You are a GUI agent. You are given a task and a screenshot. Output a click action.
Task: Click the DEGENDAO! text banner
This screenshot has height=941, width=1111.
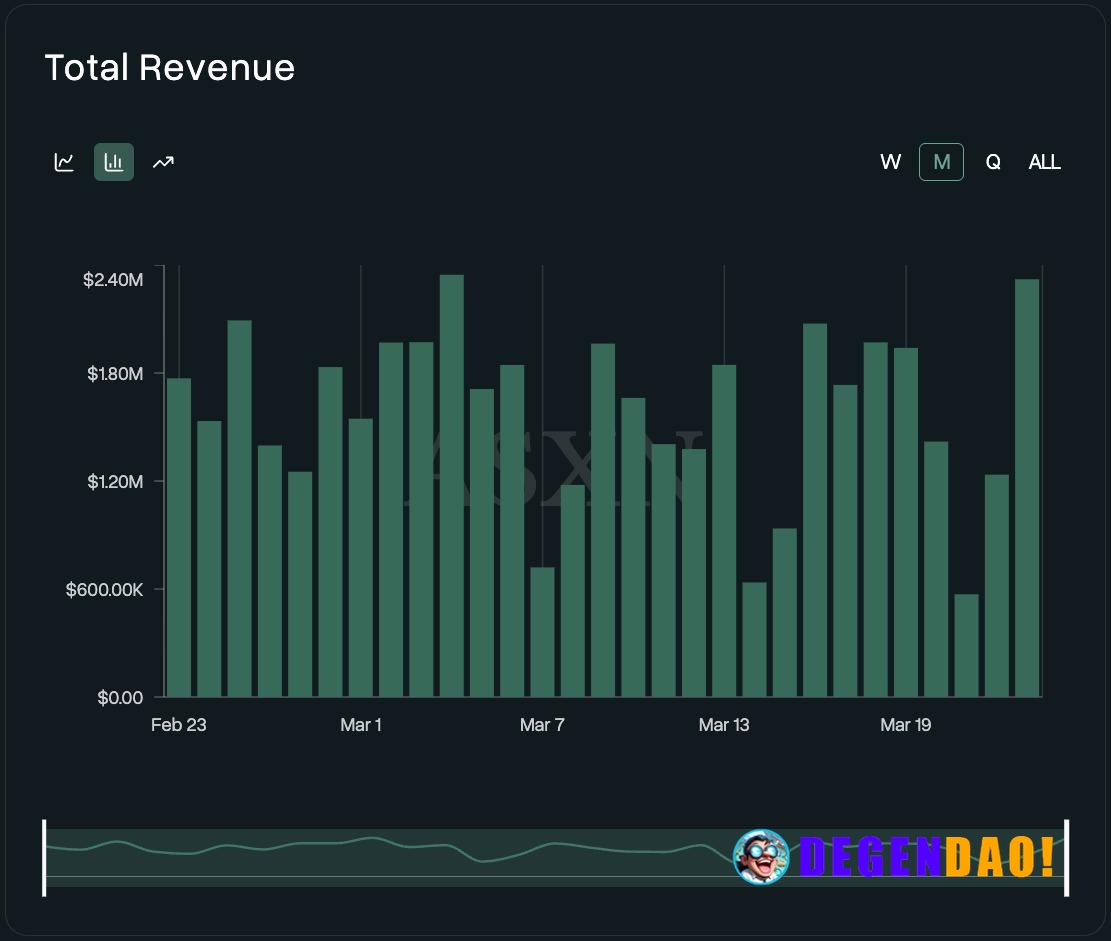[925, 858]
